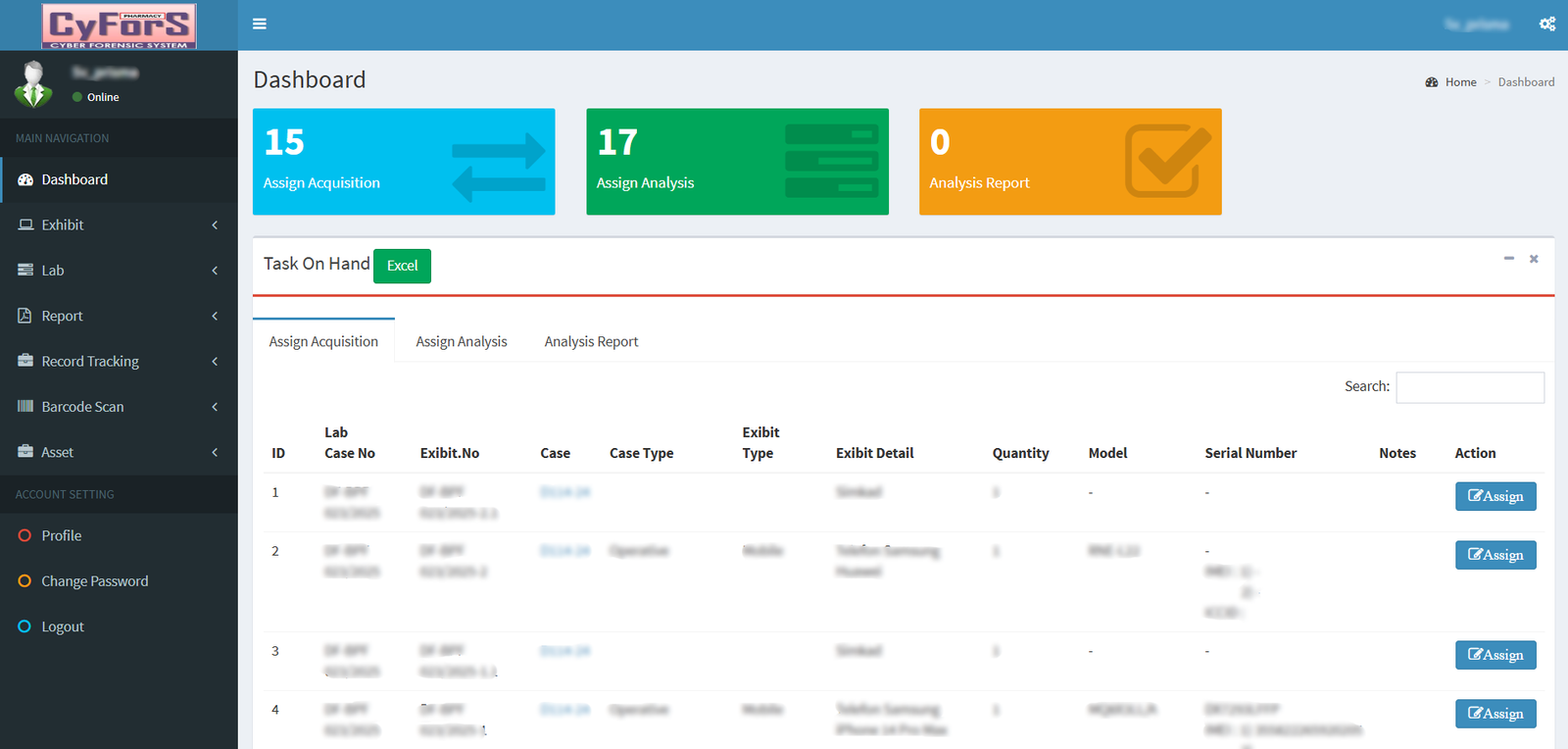1568x749 pixels.
Task: Sort table by Notes header
Action: (x=1397, y=453)
